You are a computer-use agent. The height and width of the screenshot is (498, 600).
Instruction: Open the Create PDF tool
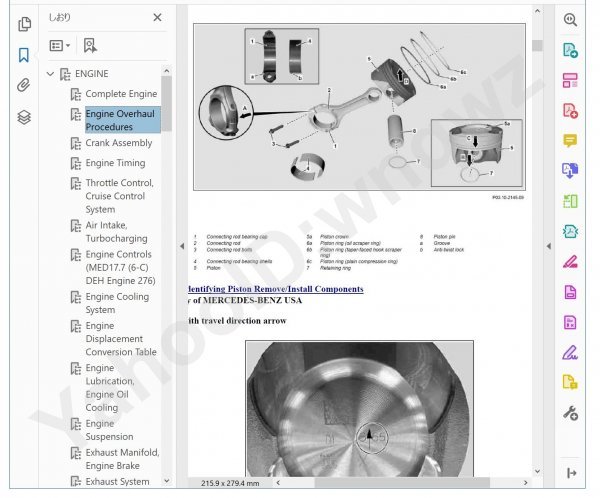click(x=570, y=110)
